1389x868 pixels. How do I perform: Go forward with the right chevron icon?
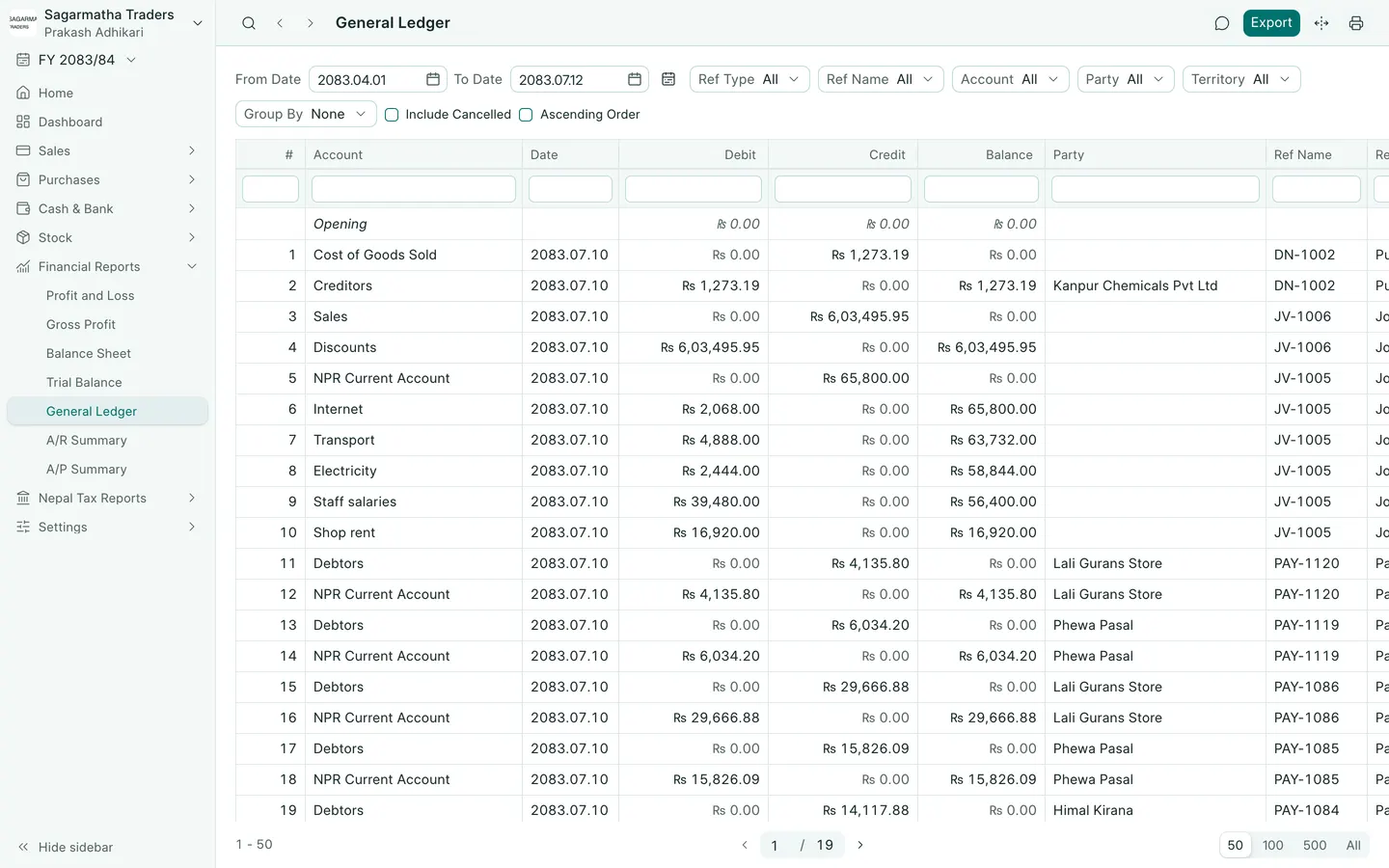click(310, 23)
